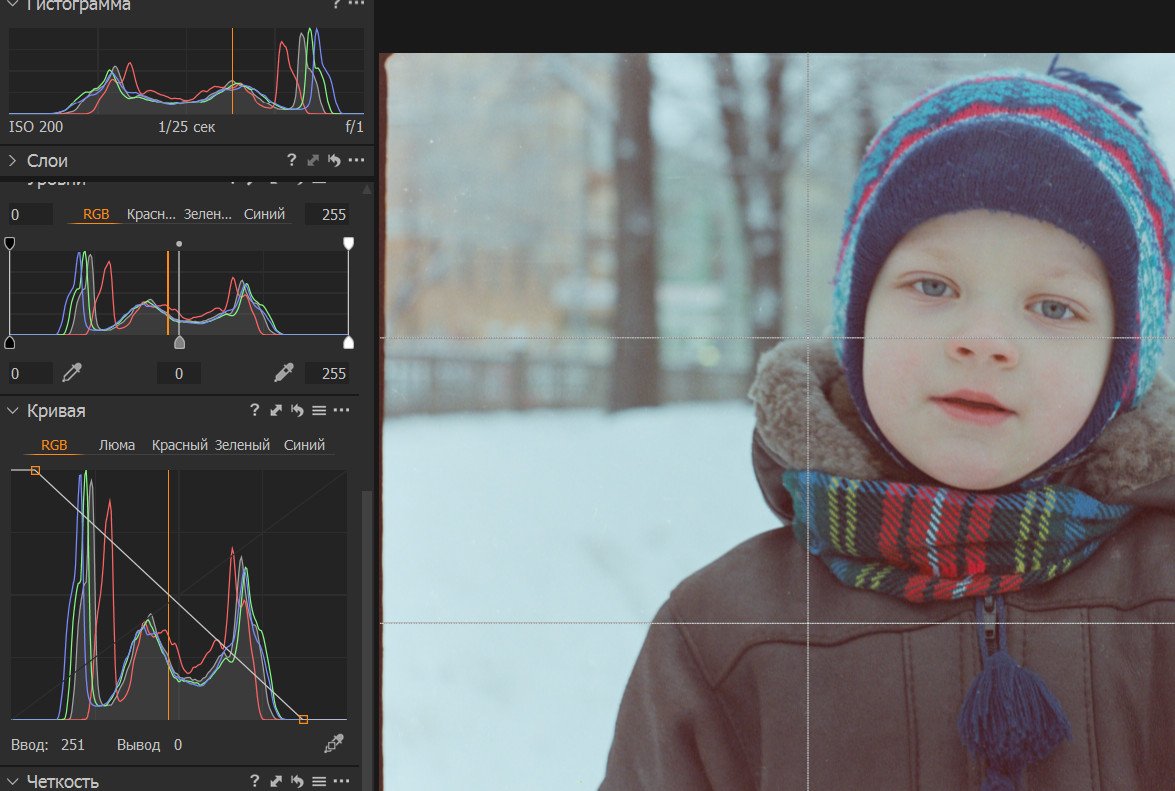1175x791 pixels.
Task: Switch the curve to the Люма tab
Action: tap(117, 445)
